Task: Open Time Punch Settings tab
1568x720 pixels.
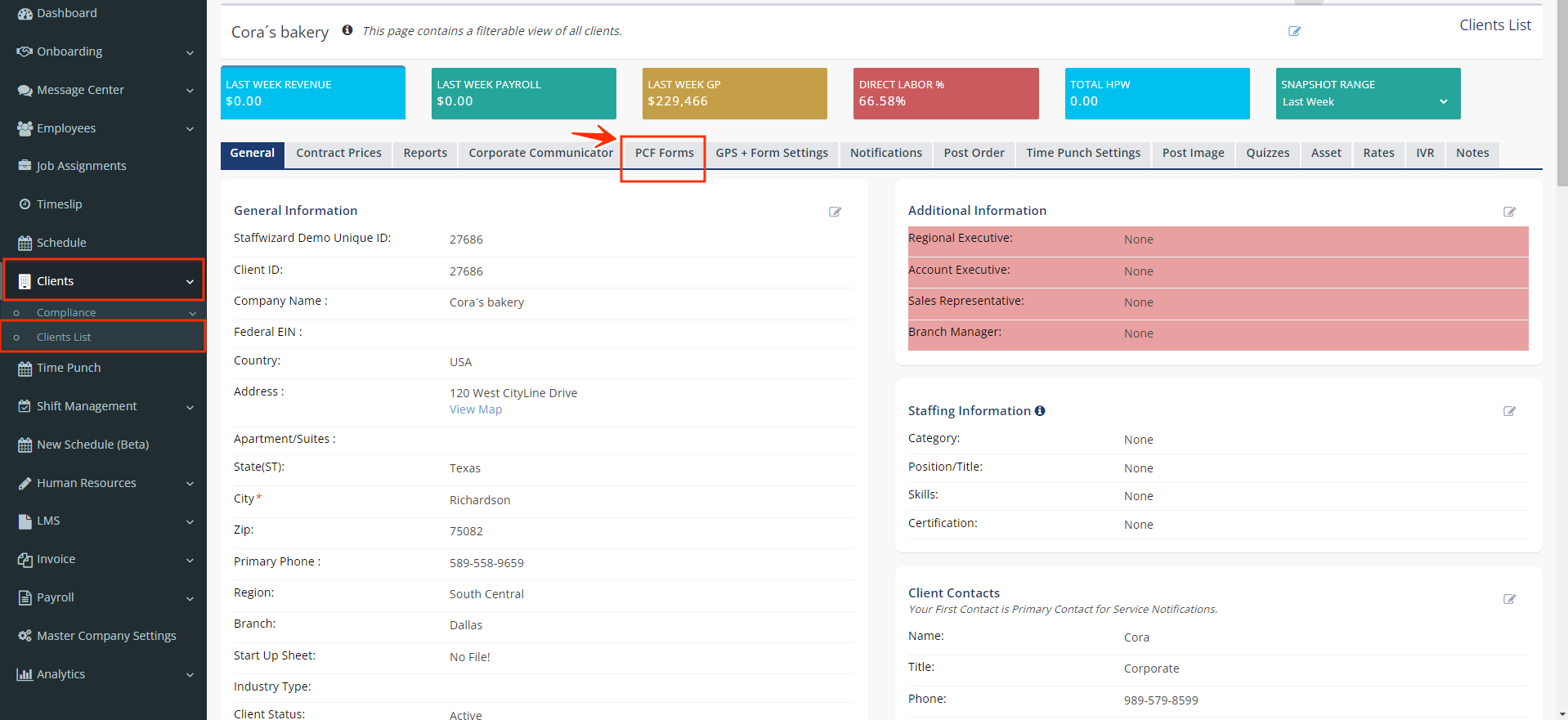Action: coord(1083,154)
